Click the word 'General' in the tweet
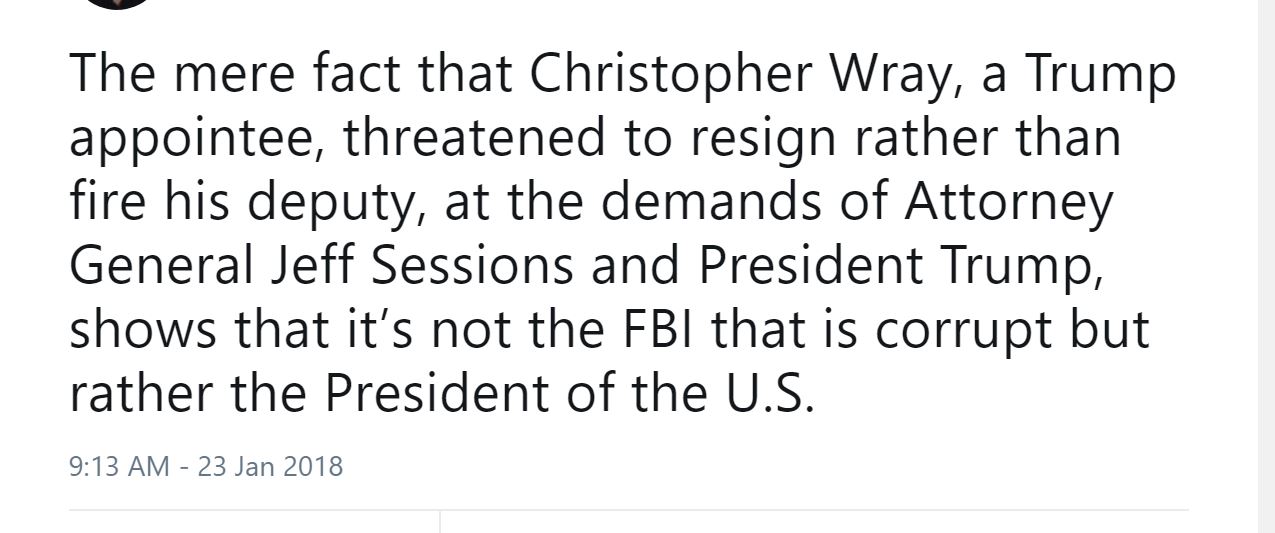The height and width of the screenshot is (533, 1275). pos(158,264)
